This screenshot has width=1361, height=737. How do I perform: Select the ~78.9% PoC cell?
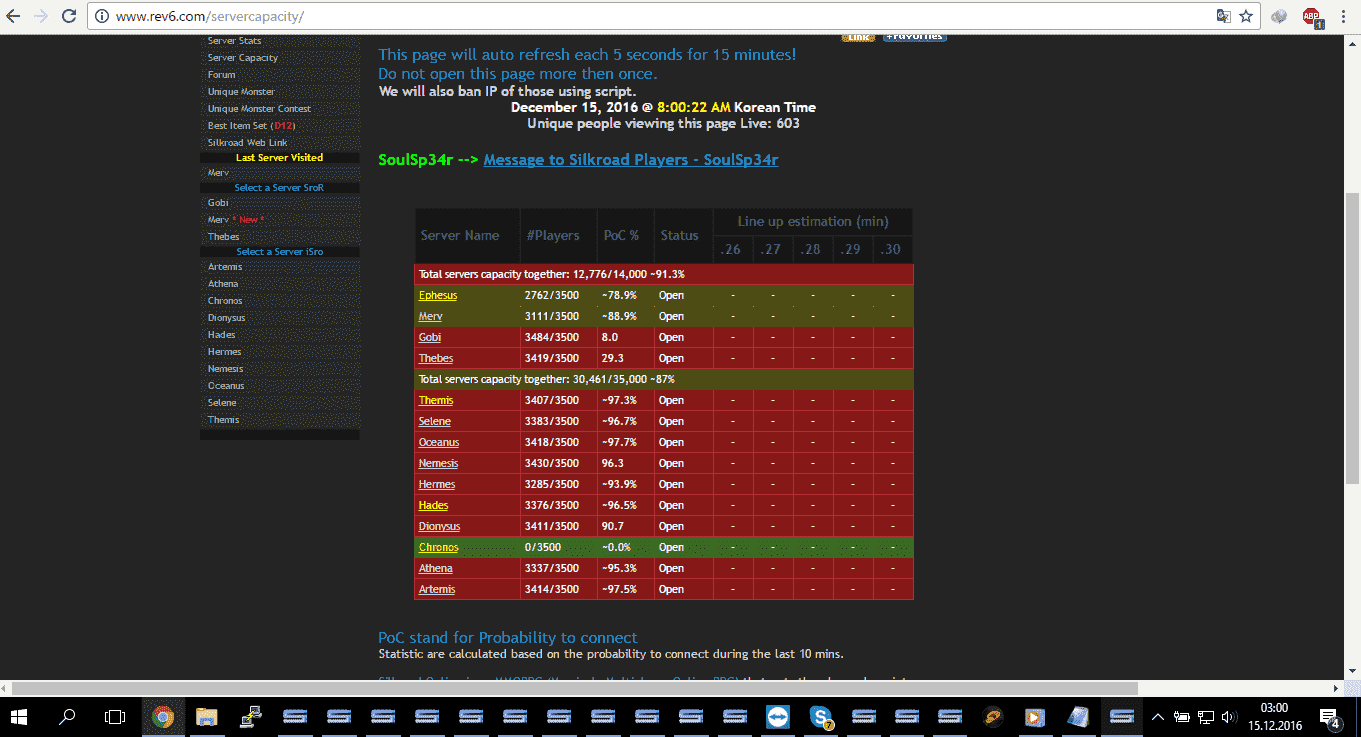click(x=625, y=296)
